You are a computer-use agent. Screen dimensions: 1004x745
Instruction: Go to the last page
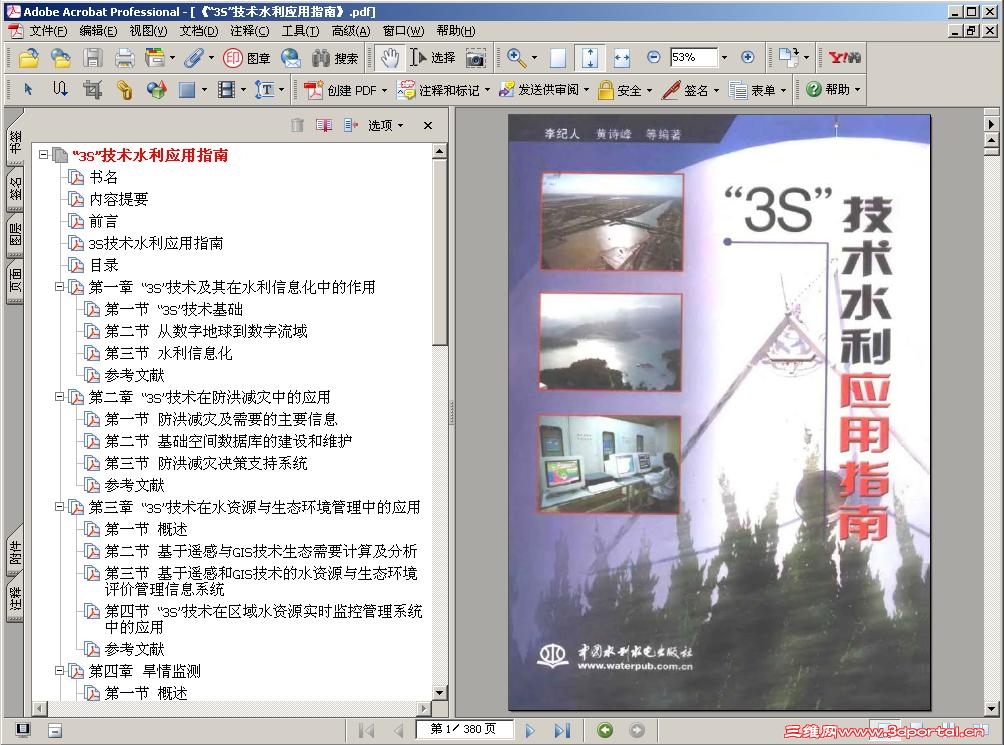pos(562,730)
